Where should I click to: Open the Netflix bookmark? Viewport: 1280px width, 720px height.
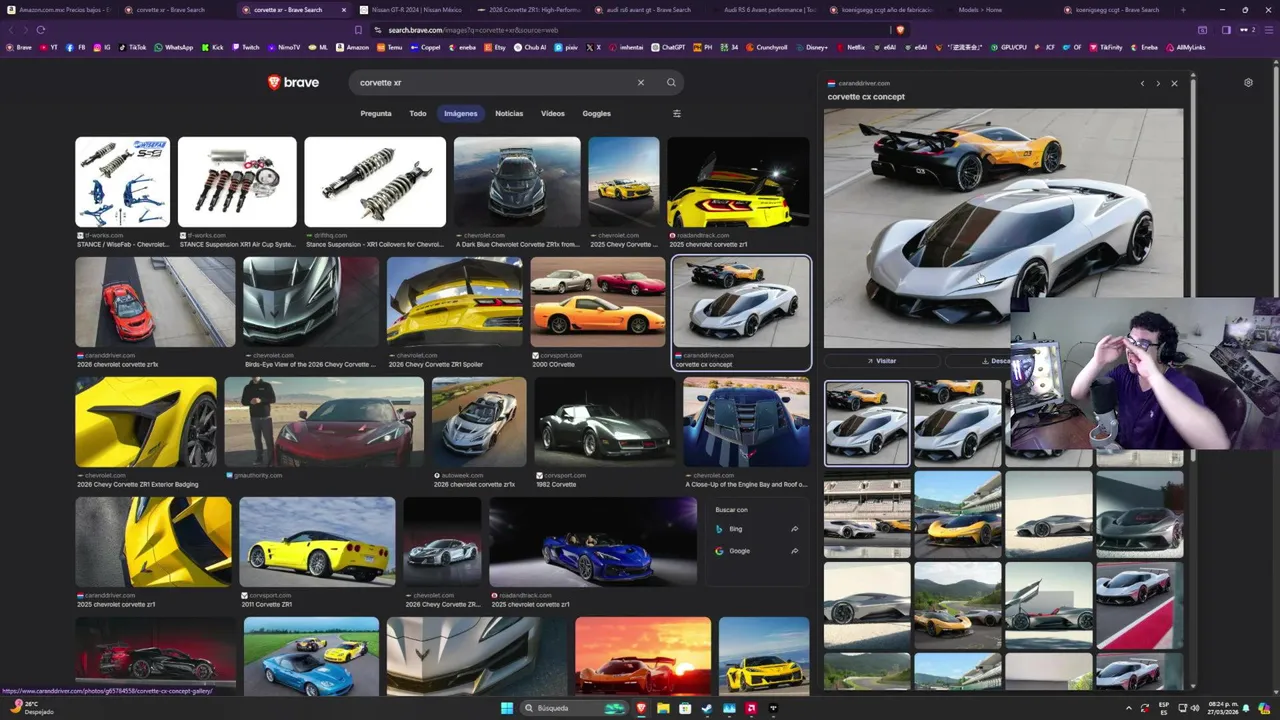tap(851, 47)
